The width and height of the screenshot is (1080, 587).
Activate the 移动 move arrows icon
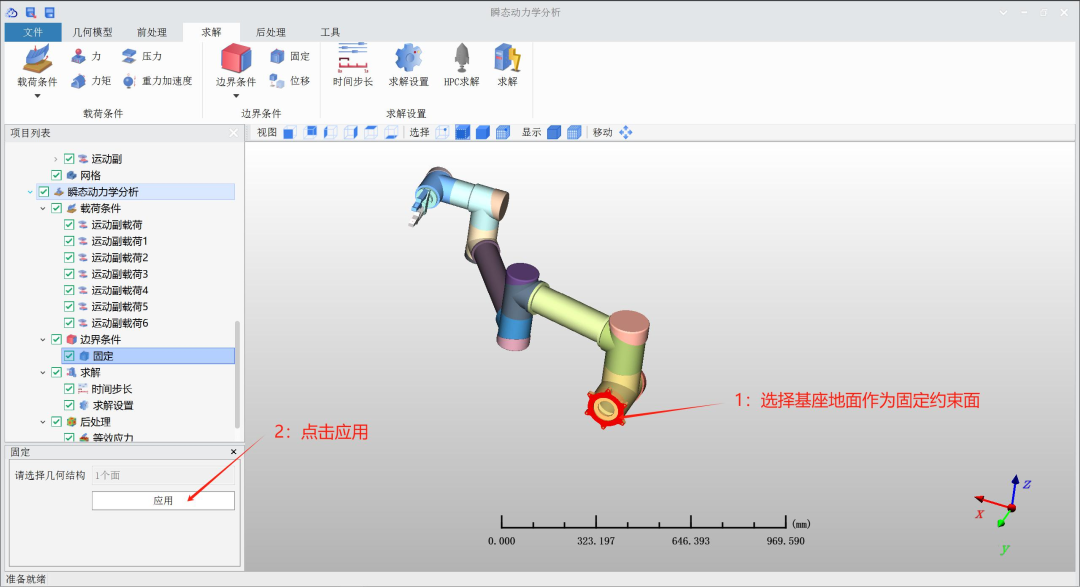625,132
